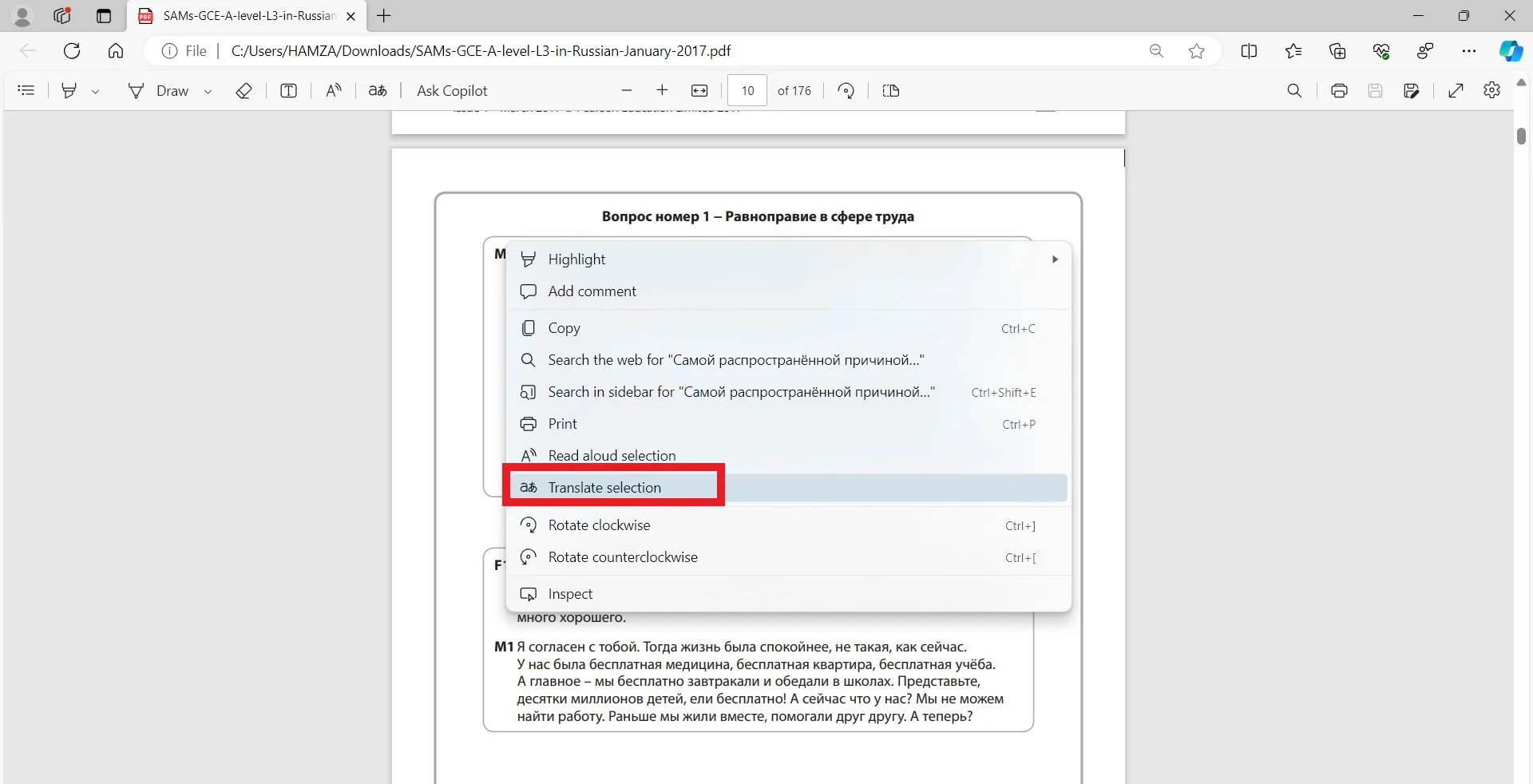Open the Translate PDF tool

tap(377, 90)
